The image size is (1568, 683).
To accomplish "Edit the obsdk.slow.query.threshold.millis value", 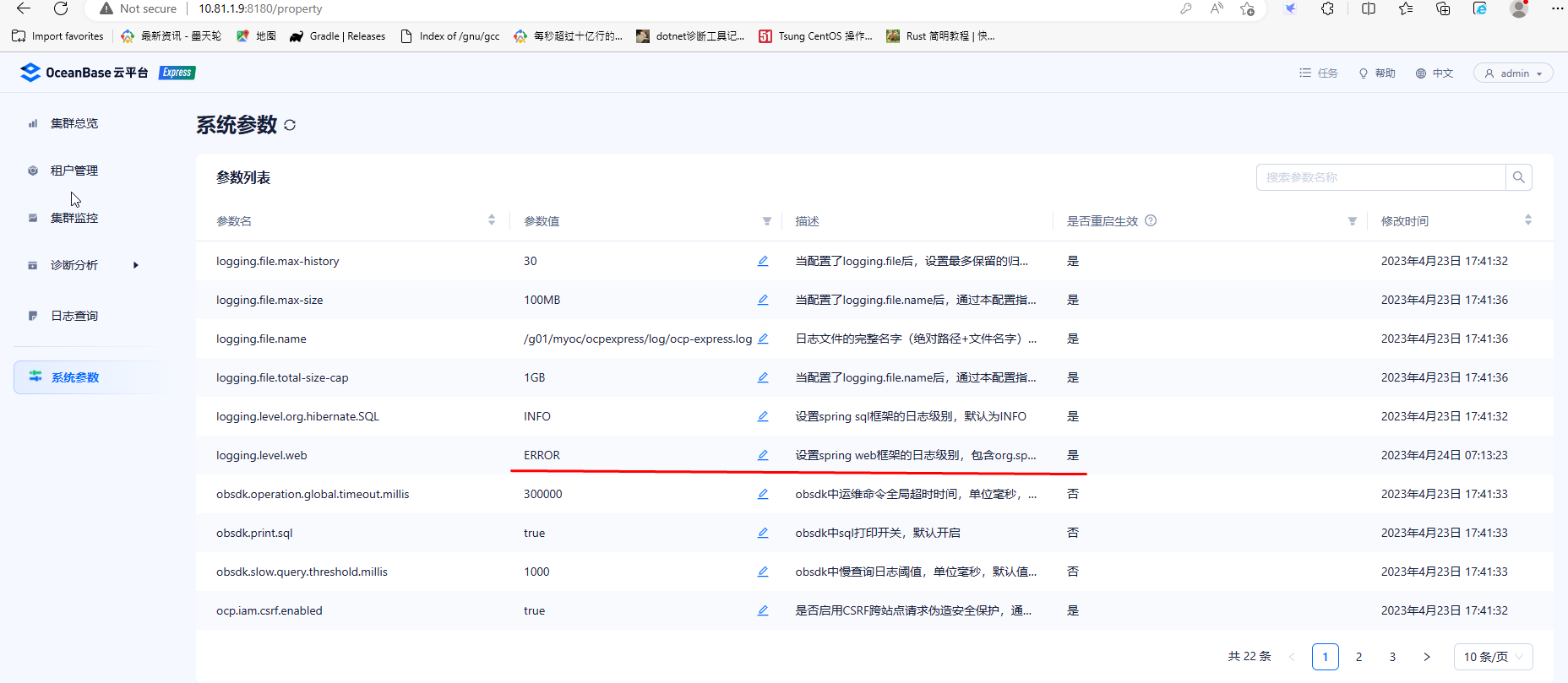I will point(763,572).
